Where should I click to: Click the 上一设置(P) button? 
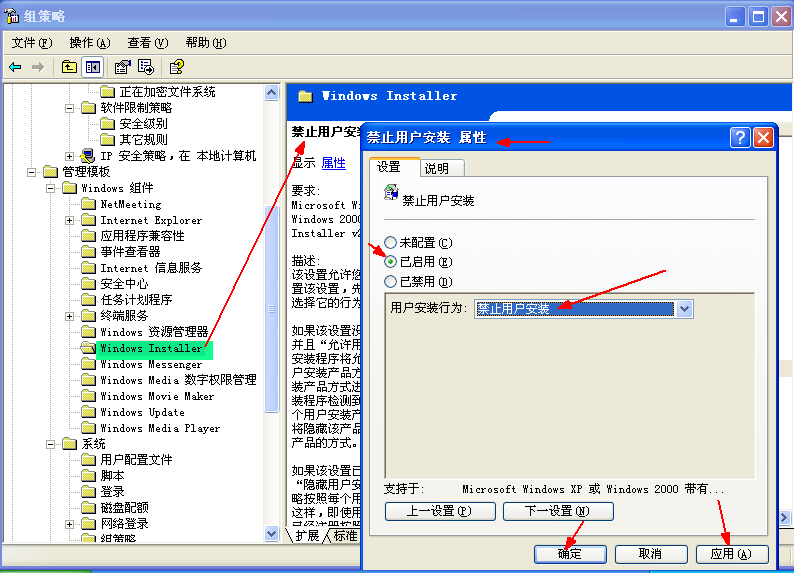pyautogui.click(x=440, y=511)
